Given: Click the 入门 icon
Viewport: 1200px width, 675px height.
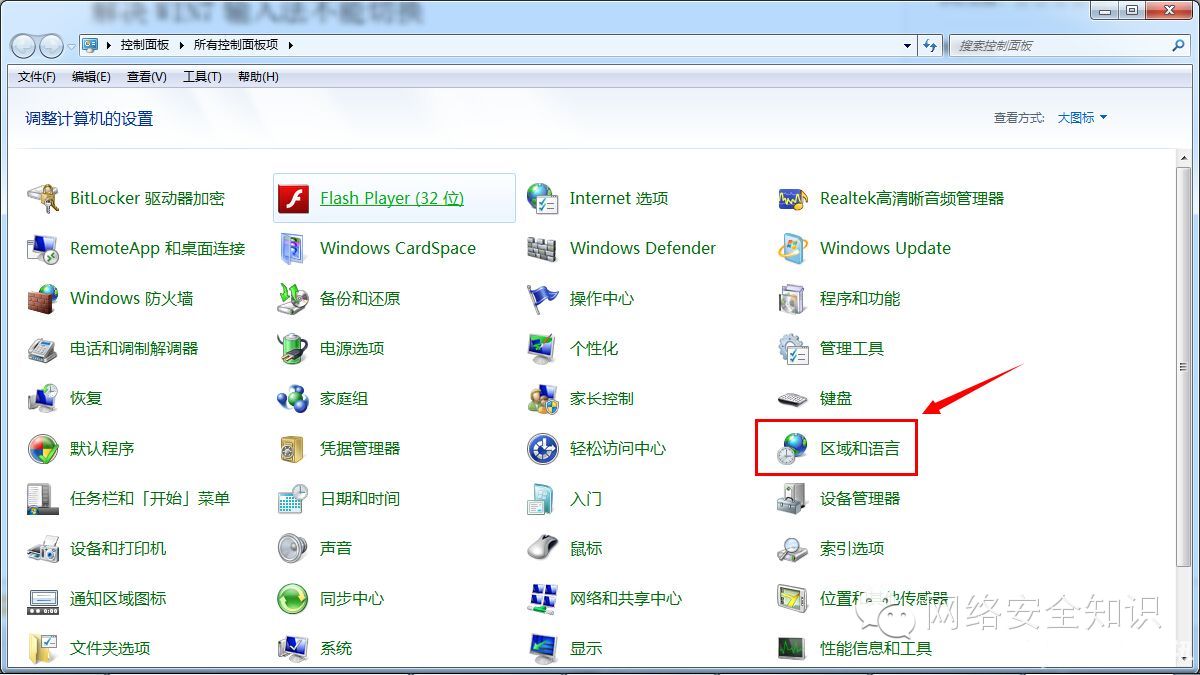Looking at the screenshot, I should click(x=542, y=498).
